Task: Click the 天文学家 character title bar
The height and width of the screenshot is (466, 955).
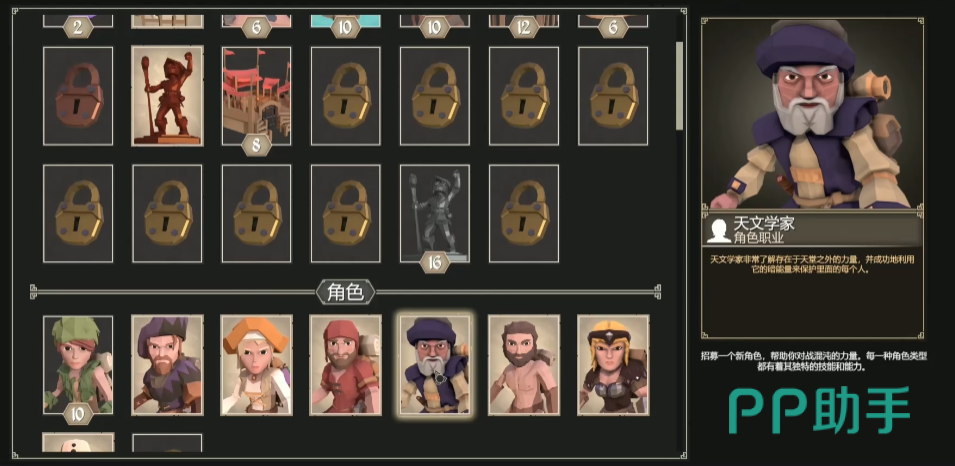Action: point(812,229)
